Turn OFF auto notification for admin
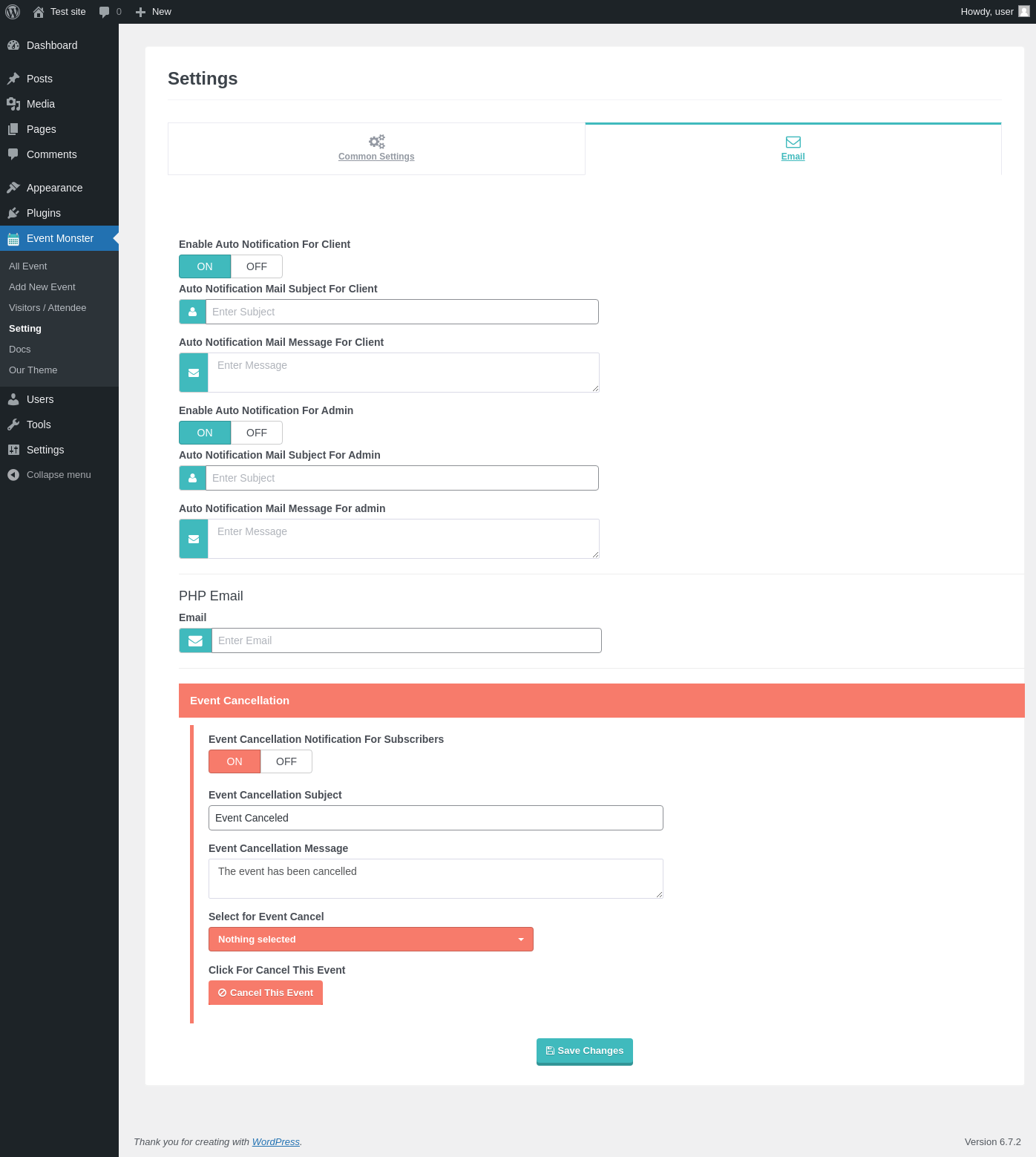 click(257, 433)
